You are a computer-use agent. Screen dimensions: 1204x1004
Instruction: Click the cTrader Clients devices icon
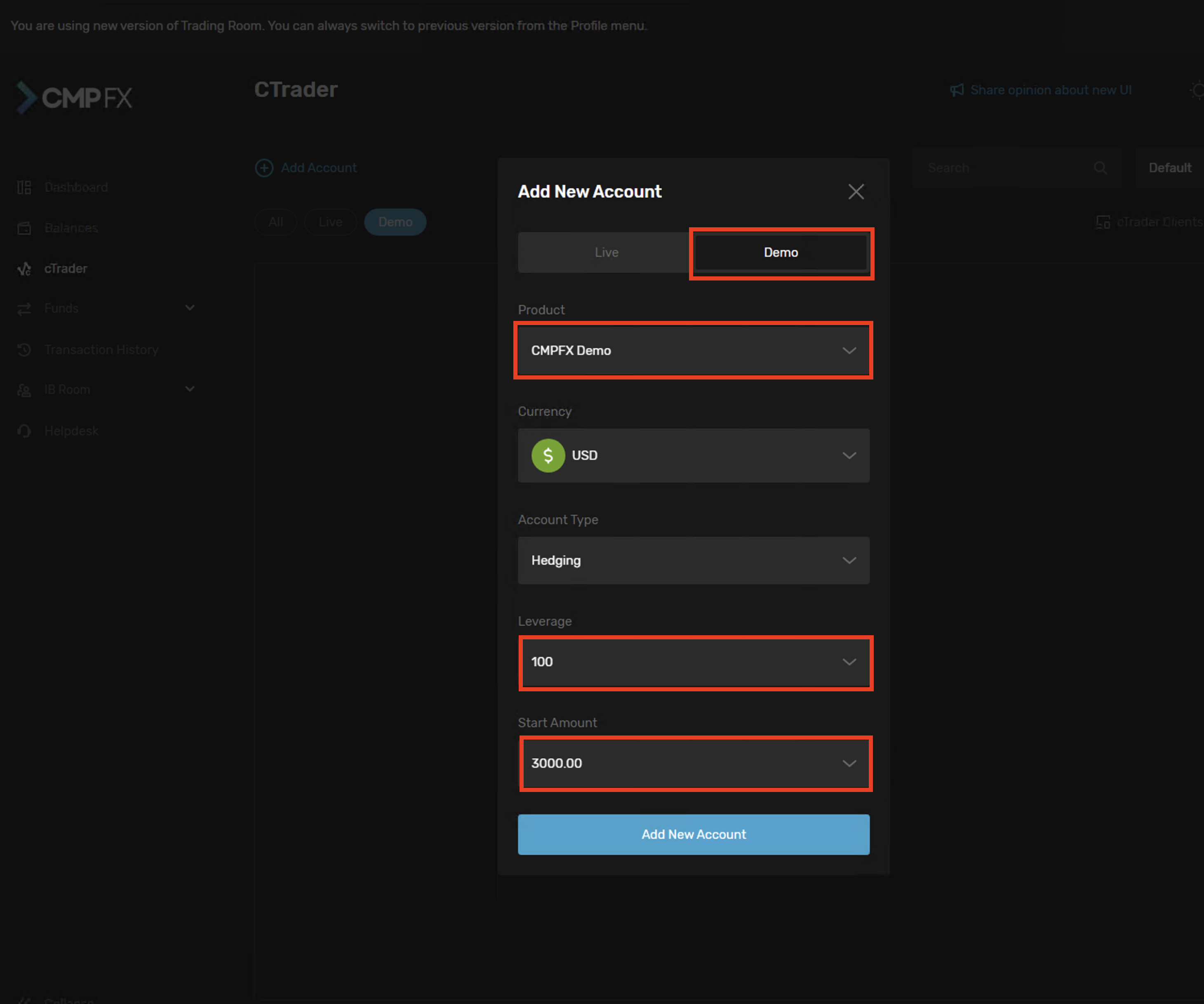[1103, 222]
